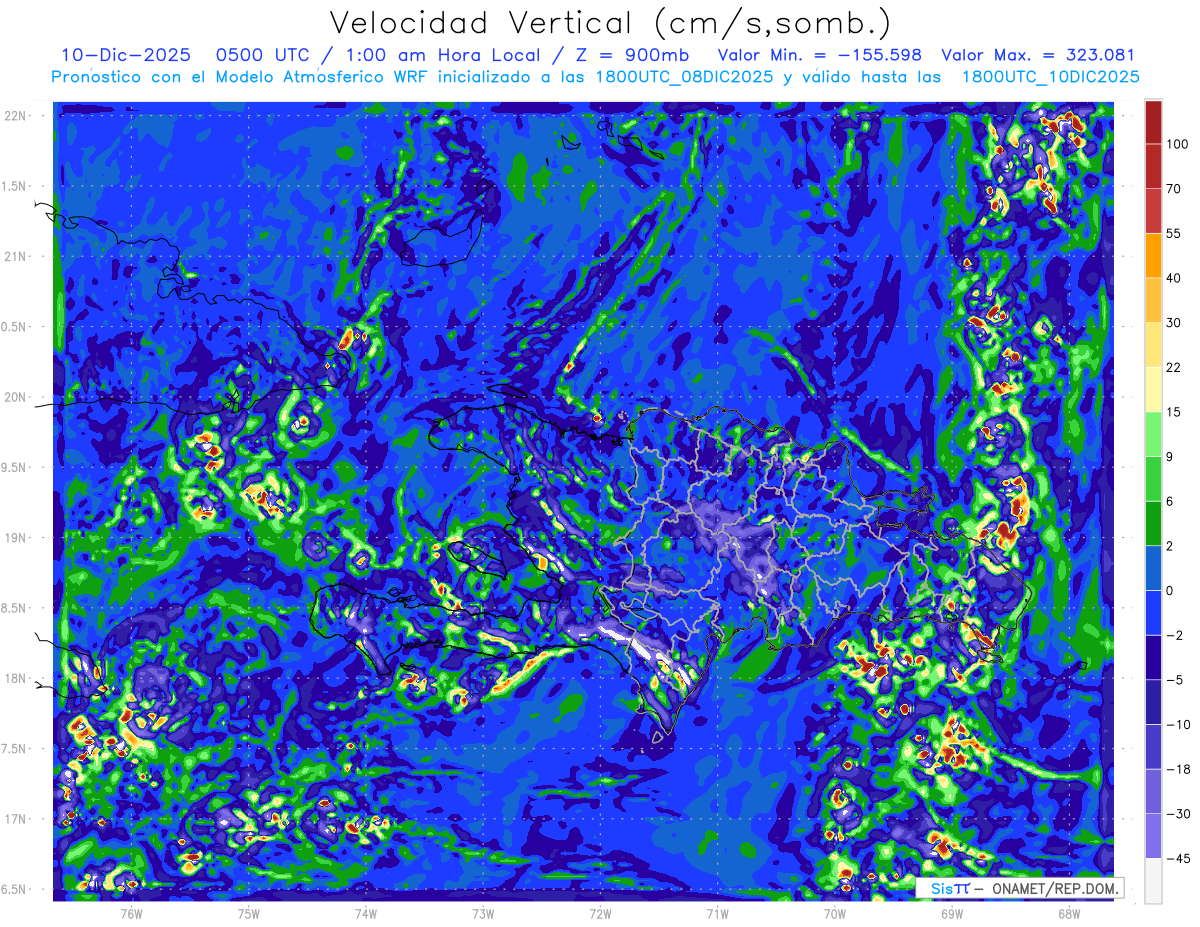This screenshot has height=927, width=1200.
Task: Click the colorbar label '70'
Action: point(1174,188)
